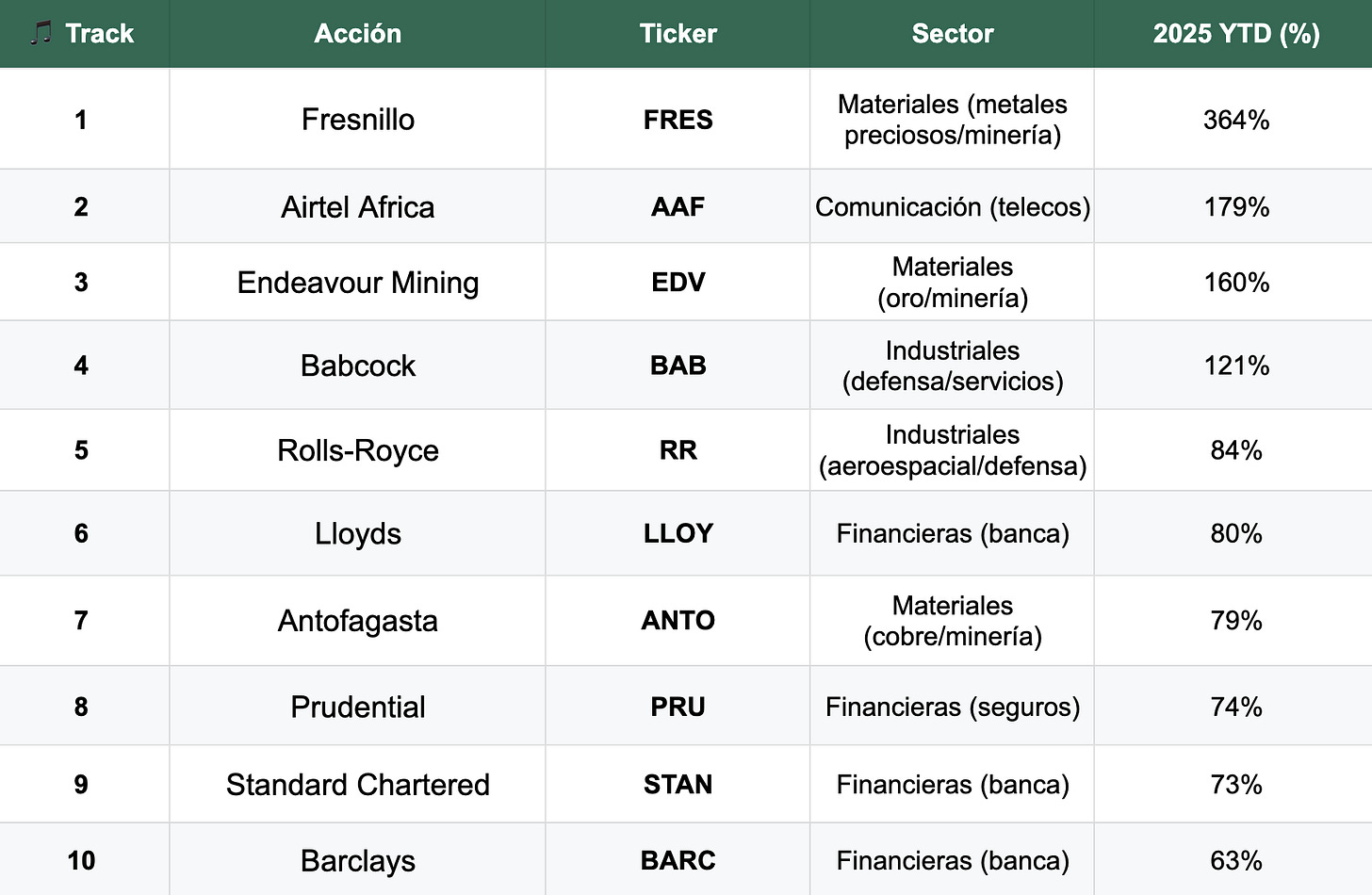Select Fresnillo's 364% YTD value
Image resolution: width=1372 pixels, height=895 pixels.
(1235, 120)
